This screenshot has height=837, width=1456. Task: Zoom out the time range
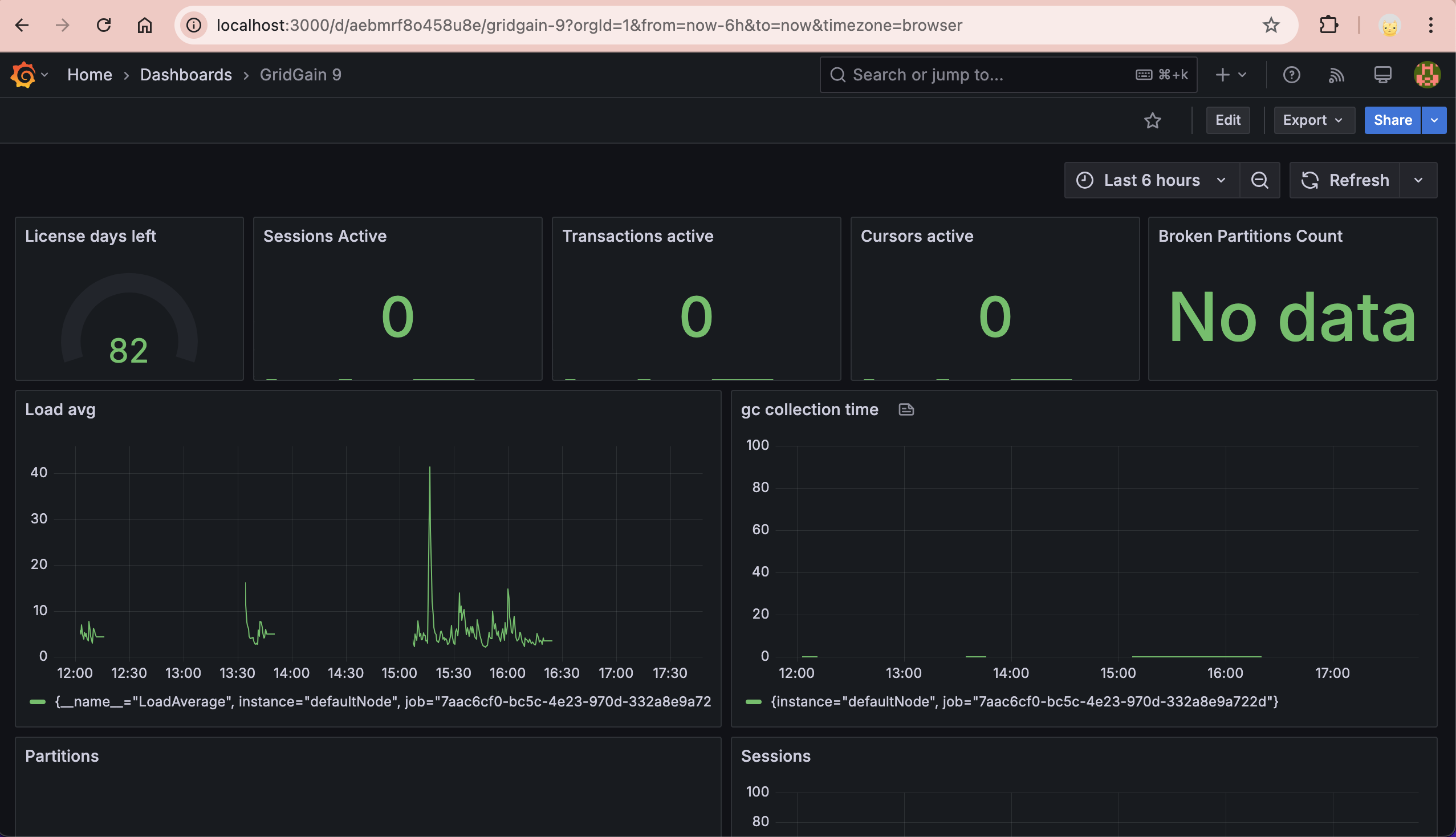click(1259, 181)
